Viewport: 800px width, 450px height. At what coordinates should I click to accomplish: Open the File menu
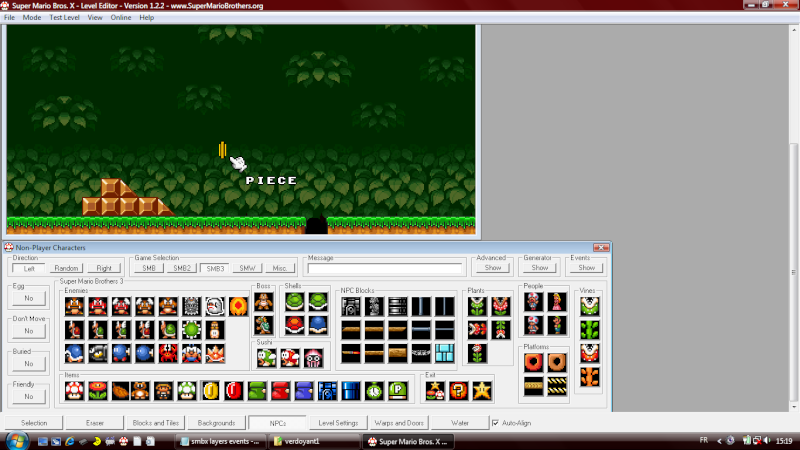[9, 17]
